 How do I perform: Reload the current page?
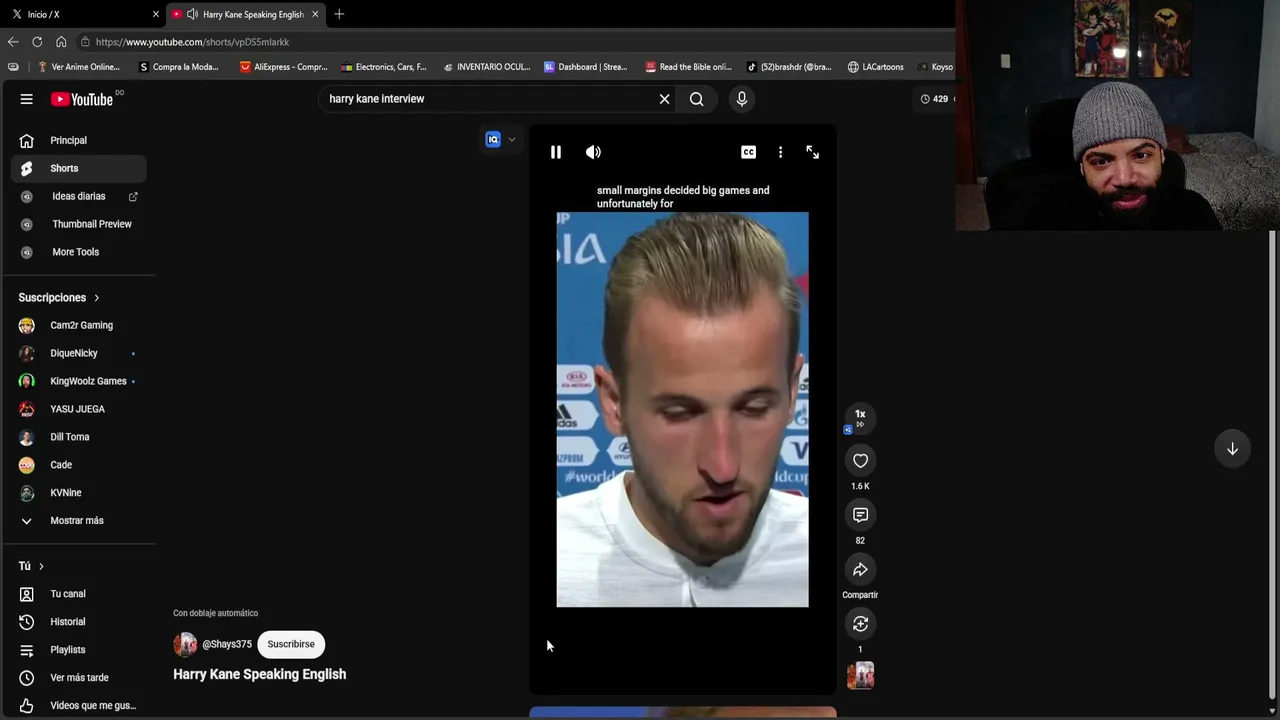(x=37, y=42)
